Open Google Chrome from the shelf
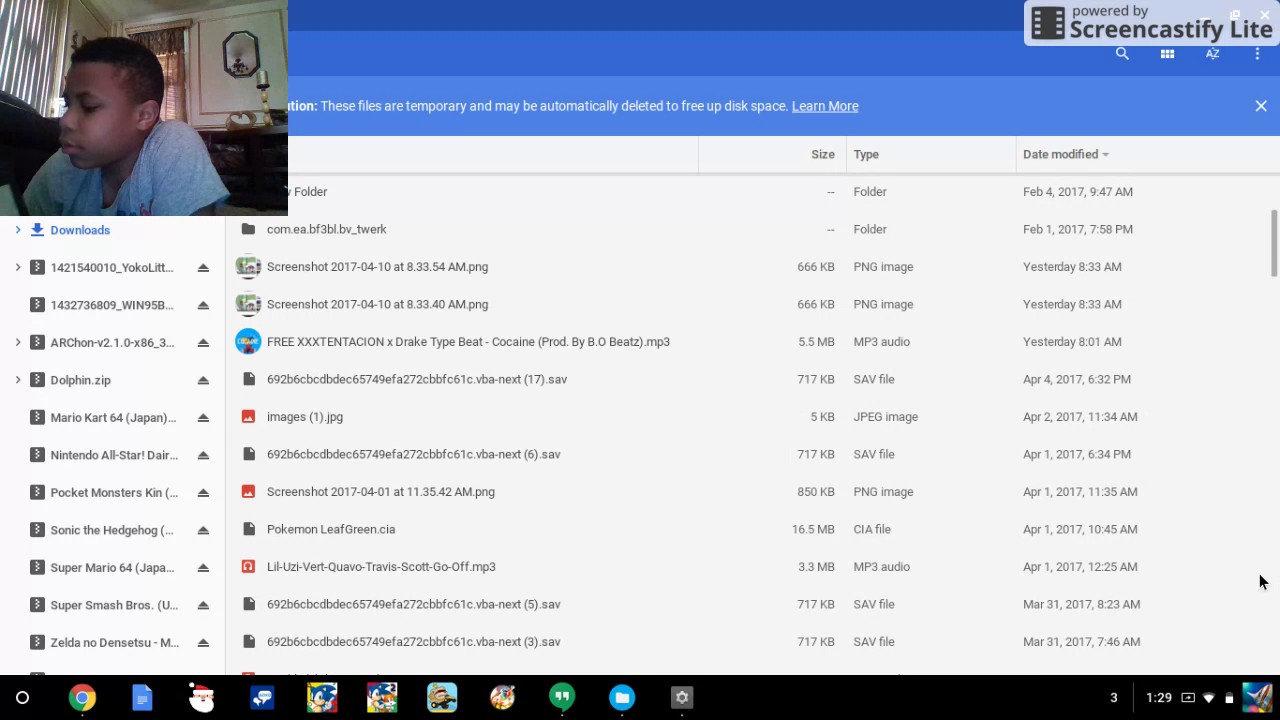The image size is (1280, 720). [82, 698]
